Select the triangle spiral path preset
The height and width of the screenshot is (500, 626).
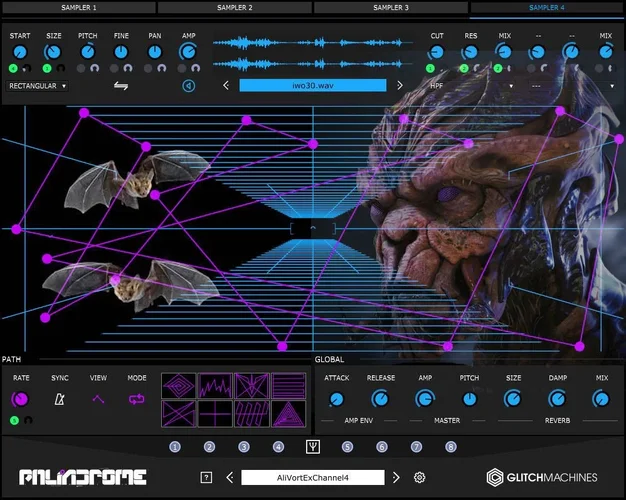[x=289, y=414]
